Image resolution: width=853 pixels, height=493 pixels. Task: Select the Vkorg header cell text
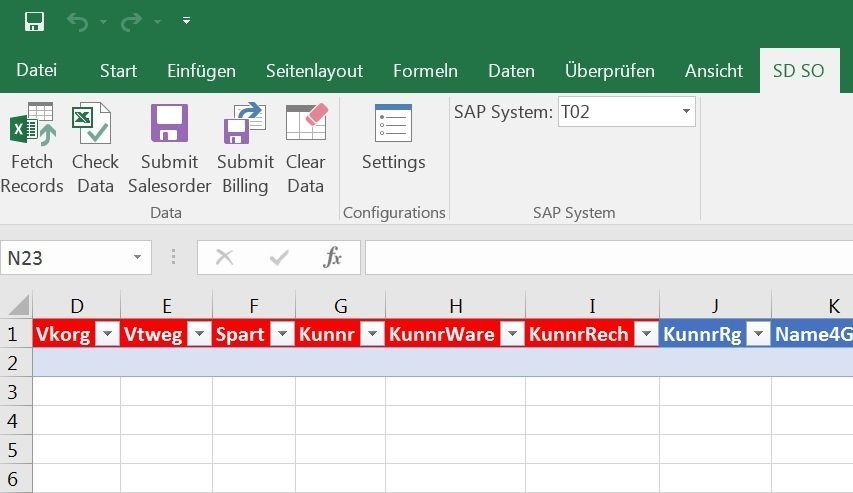tap(63, 334)
